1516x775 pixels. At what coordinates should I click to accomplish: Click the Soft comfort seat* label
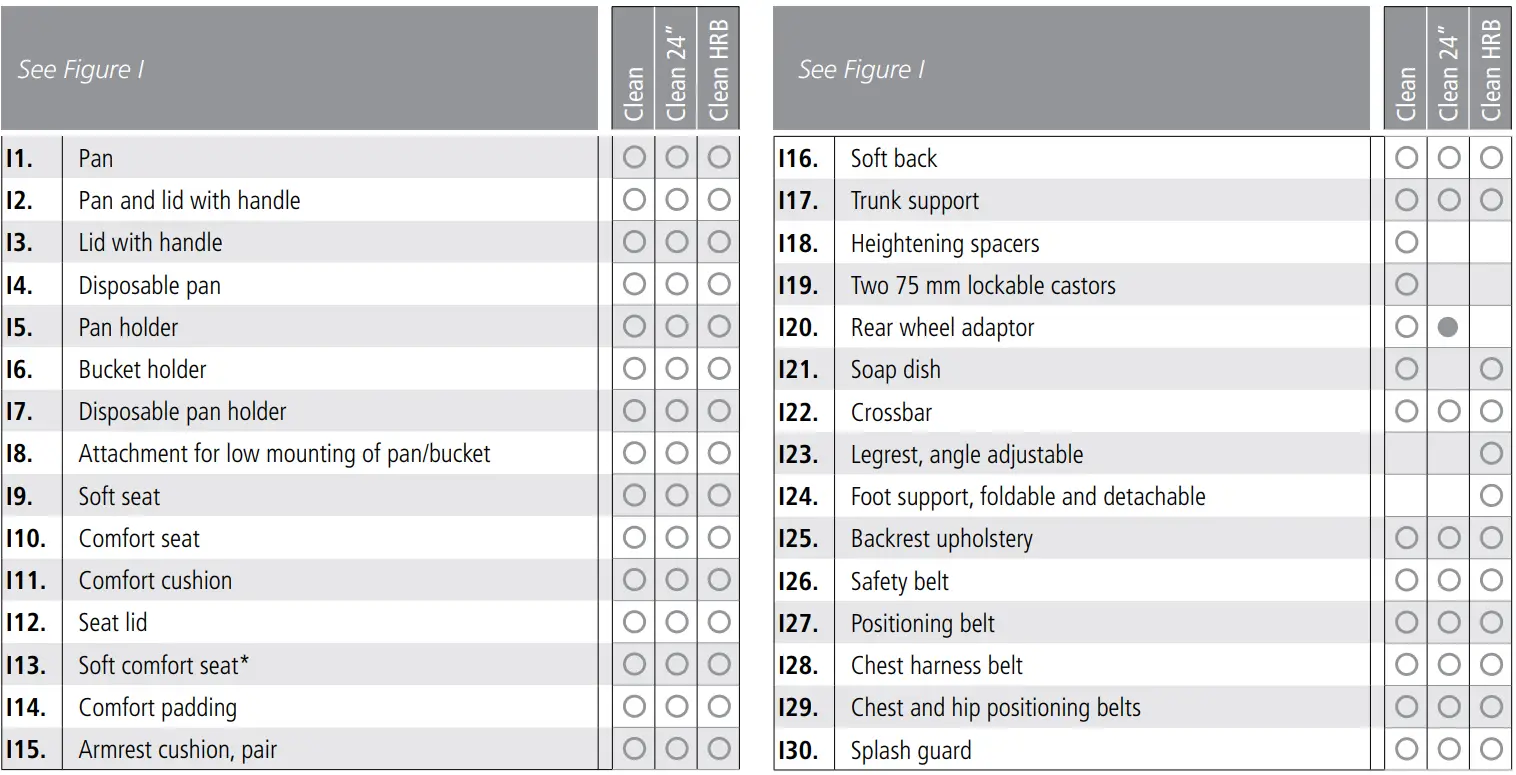pyautogui.click(x=164, y=665)
